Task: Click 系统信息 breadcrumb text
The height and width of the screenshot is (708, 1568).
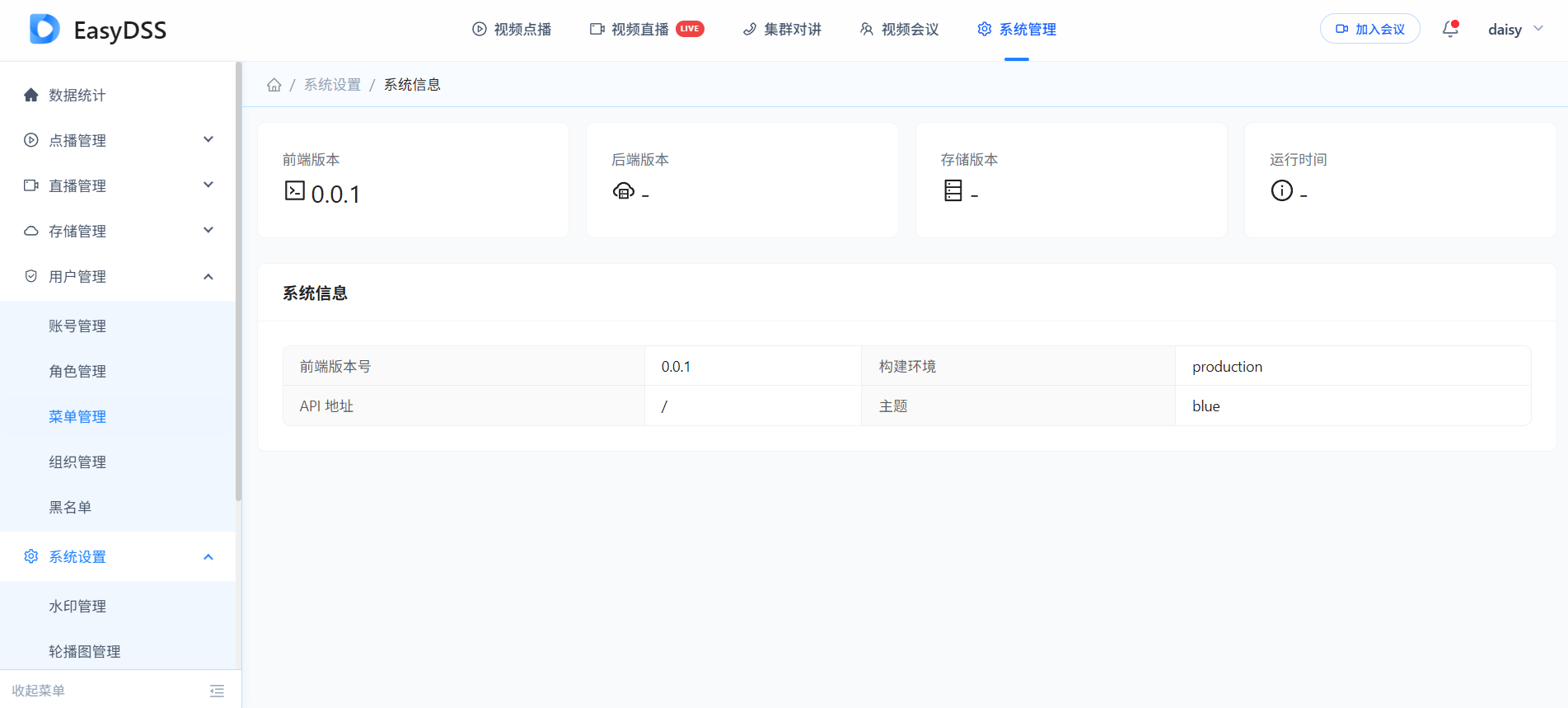Action: pyautogui.click(x=412, y=85)
